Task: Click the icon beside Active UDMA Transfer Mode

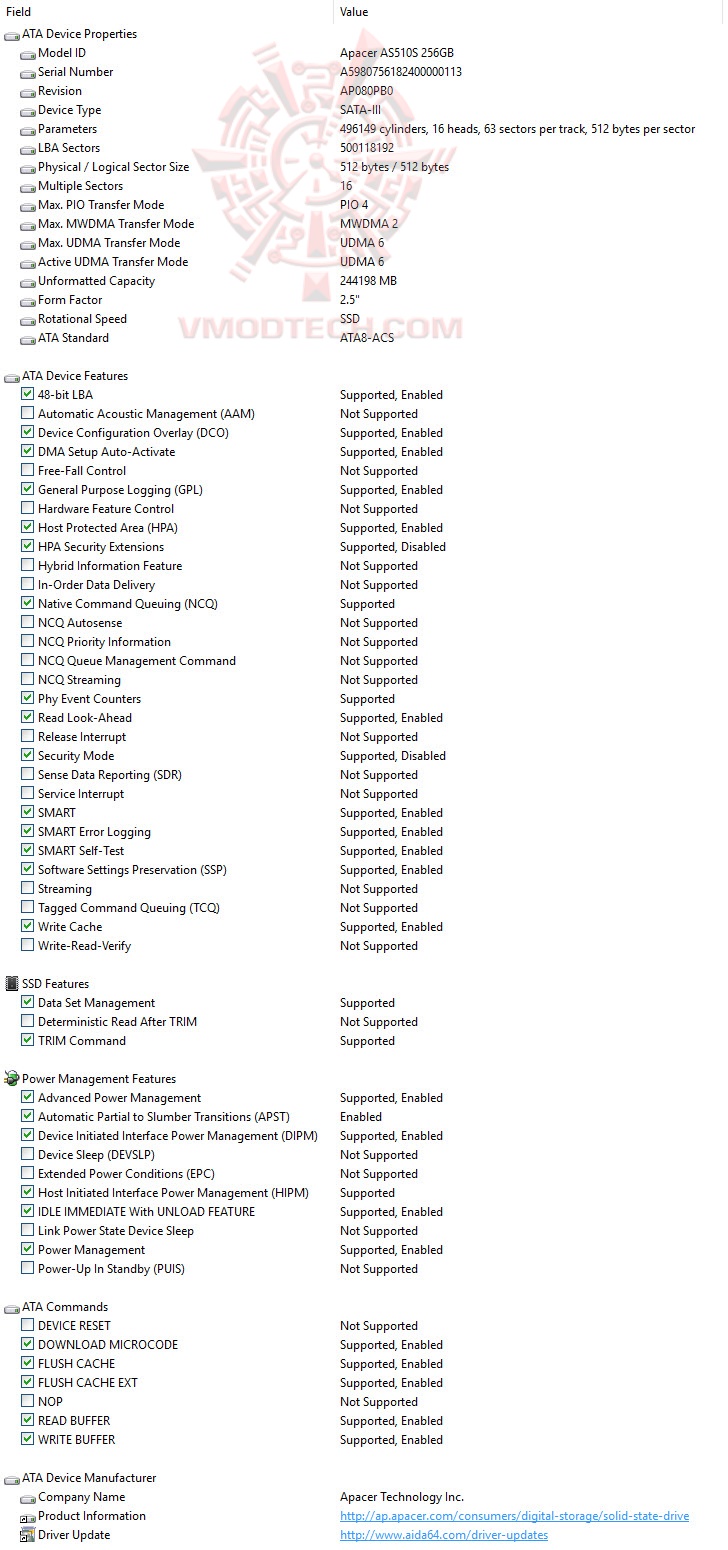Action: 28,262
